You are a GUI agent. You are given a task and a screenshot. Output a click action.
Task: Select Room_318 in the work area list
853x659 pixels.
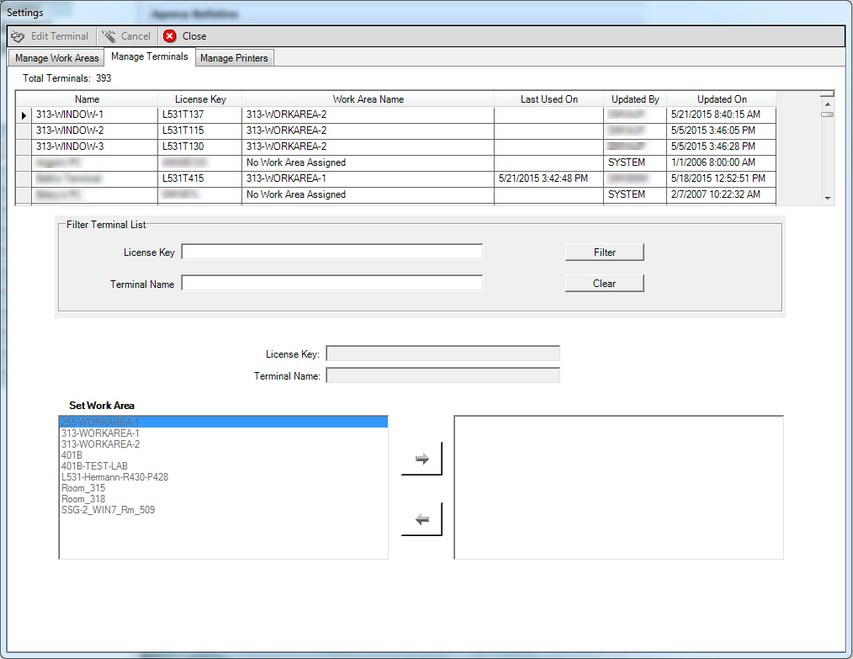tap(224, 498)
